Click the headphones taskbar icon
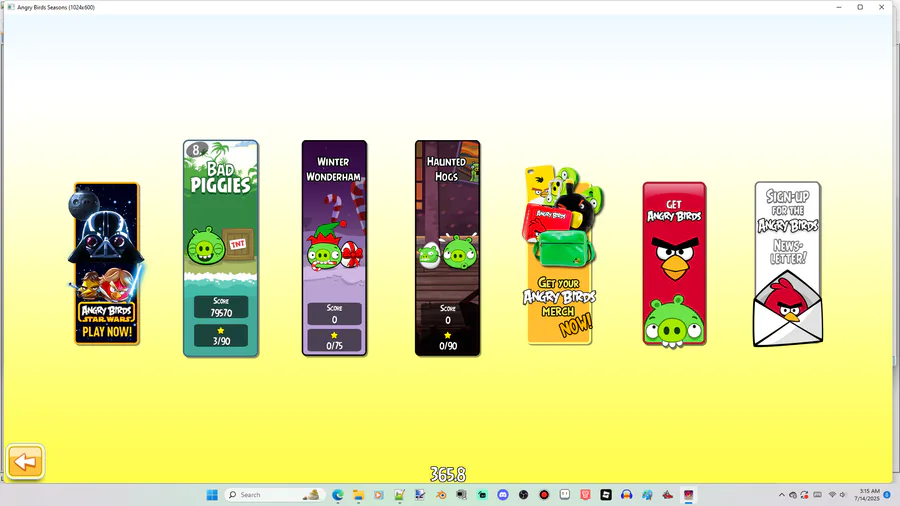This screenshot has width=900, height=506. pyautogui.click(x=626, y=495)
